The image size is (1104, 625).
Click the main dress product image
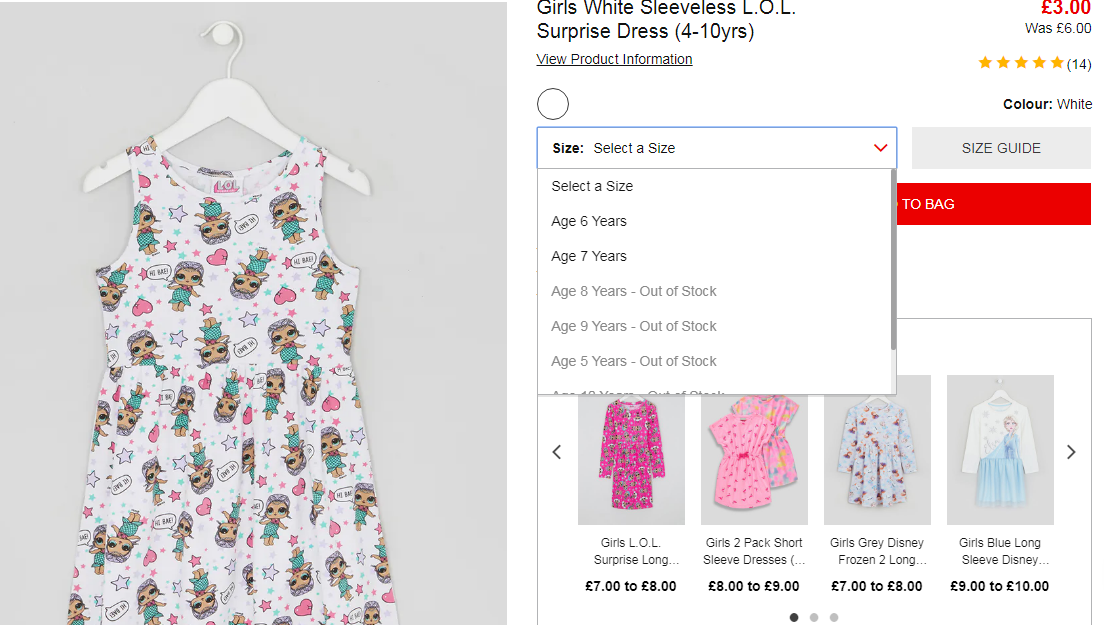pyautogui.click(x=253, y=314)
